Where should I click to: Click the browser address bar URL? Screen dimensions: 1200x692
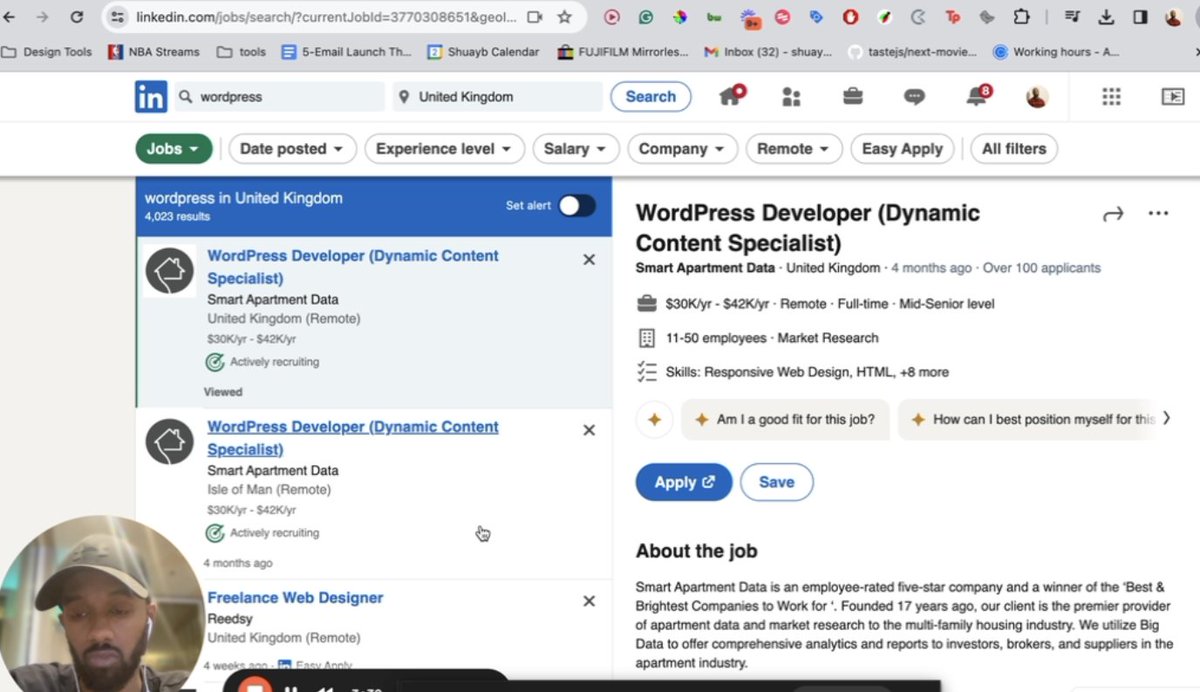(x=328, y=17)
